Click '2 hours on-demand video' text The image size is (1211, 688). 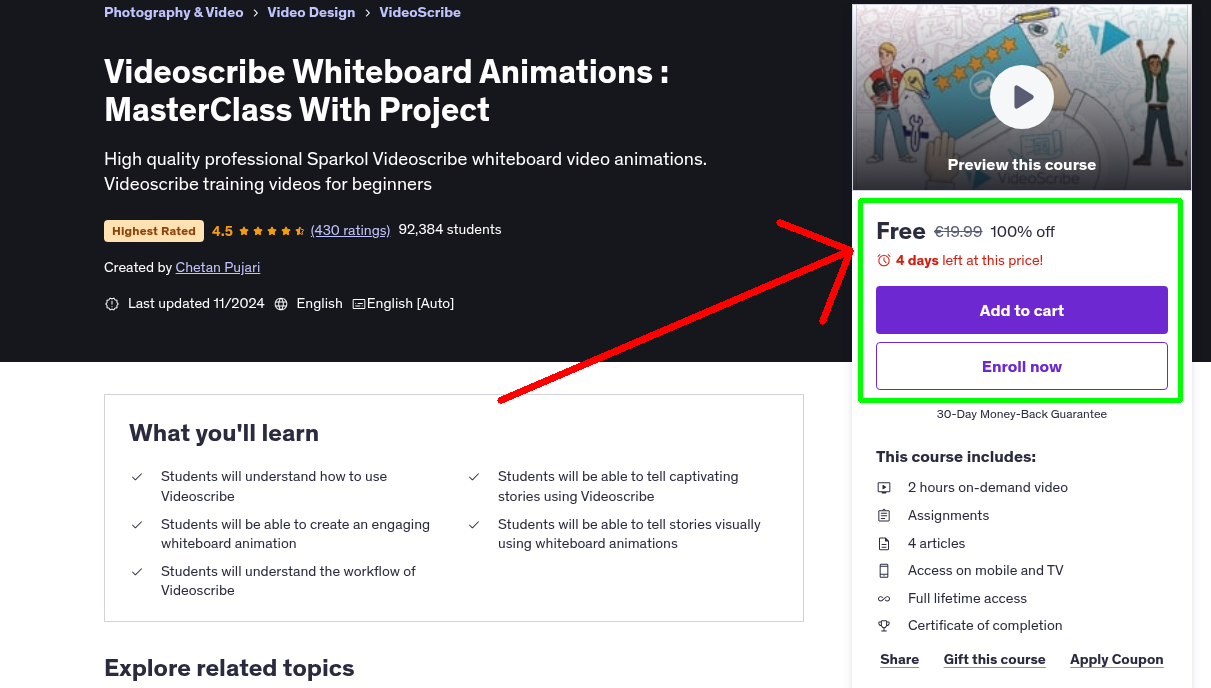pyautogui.click(x=988, y=488)
